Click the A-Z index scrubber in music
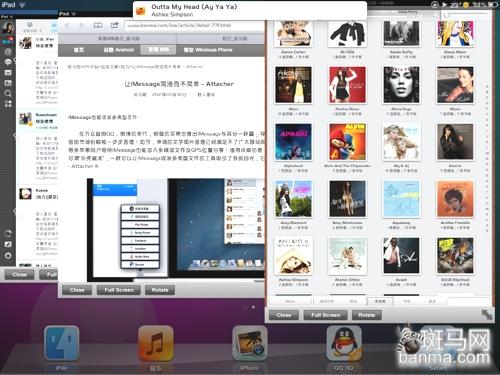The height and width of the screenshot is (375, 500). (487, 158)
